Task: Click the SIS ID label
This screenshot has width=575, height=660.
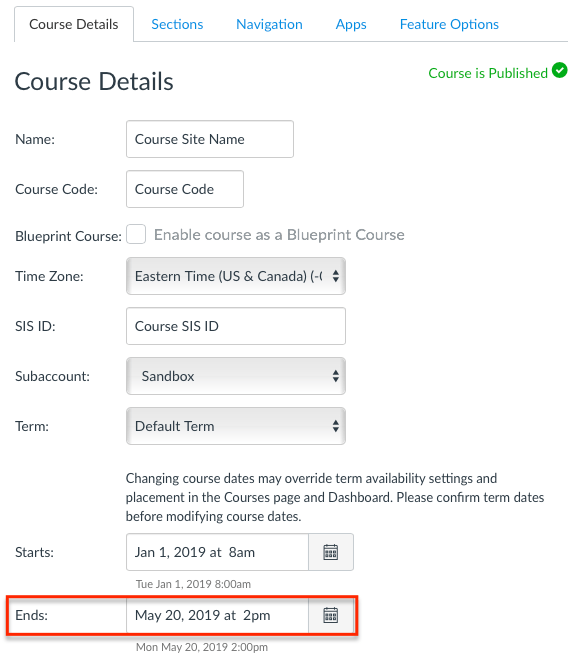Action: pyautogui.click(x=35, y=326)
